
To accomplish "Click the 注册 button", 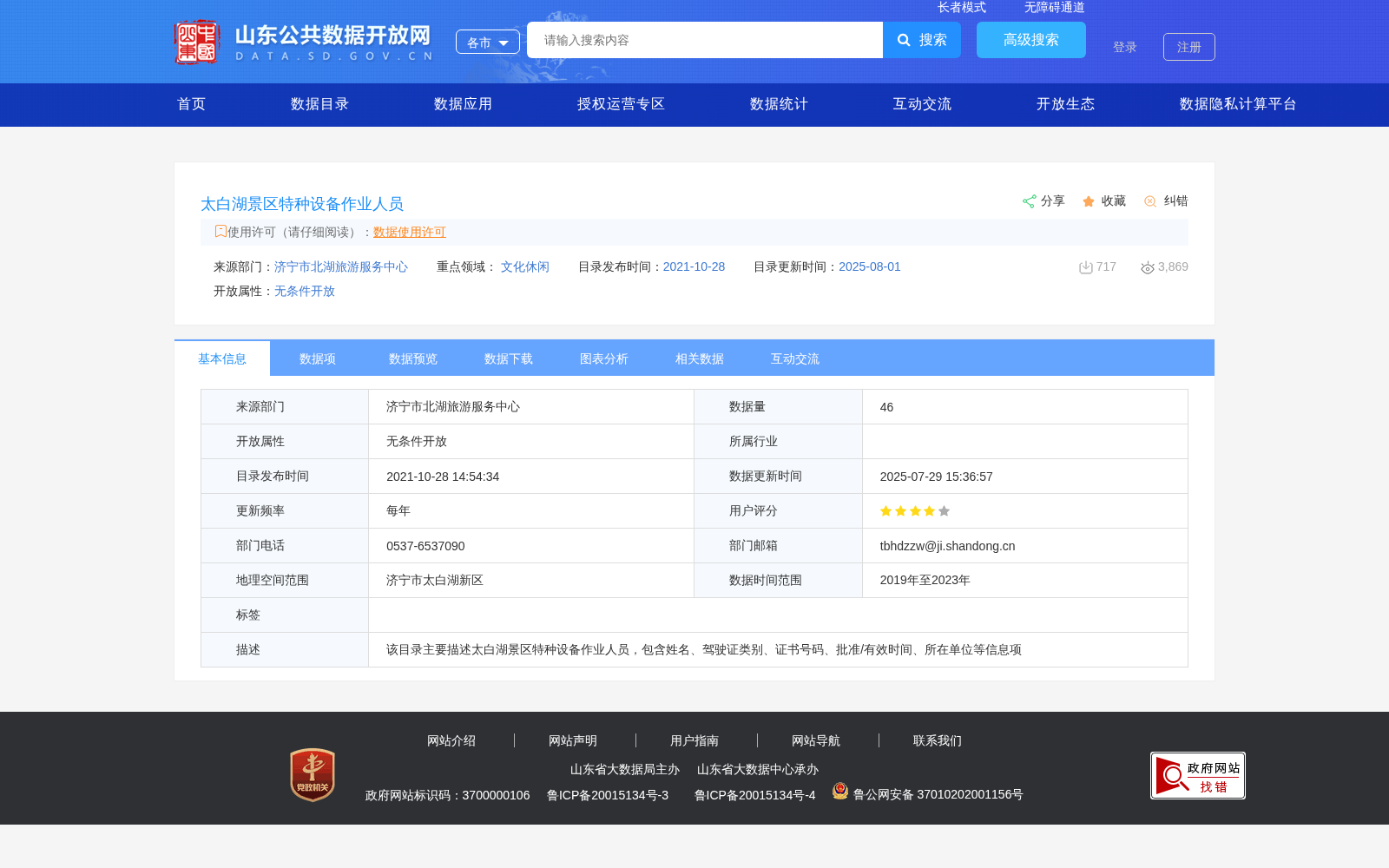I will coord(1189,47).
